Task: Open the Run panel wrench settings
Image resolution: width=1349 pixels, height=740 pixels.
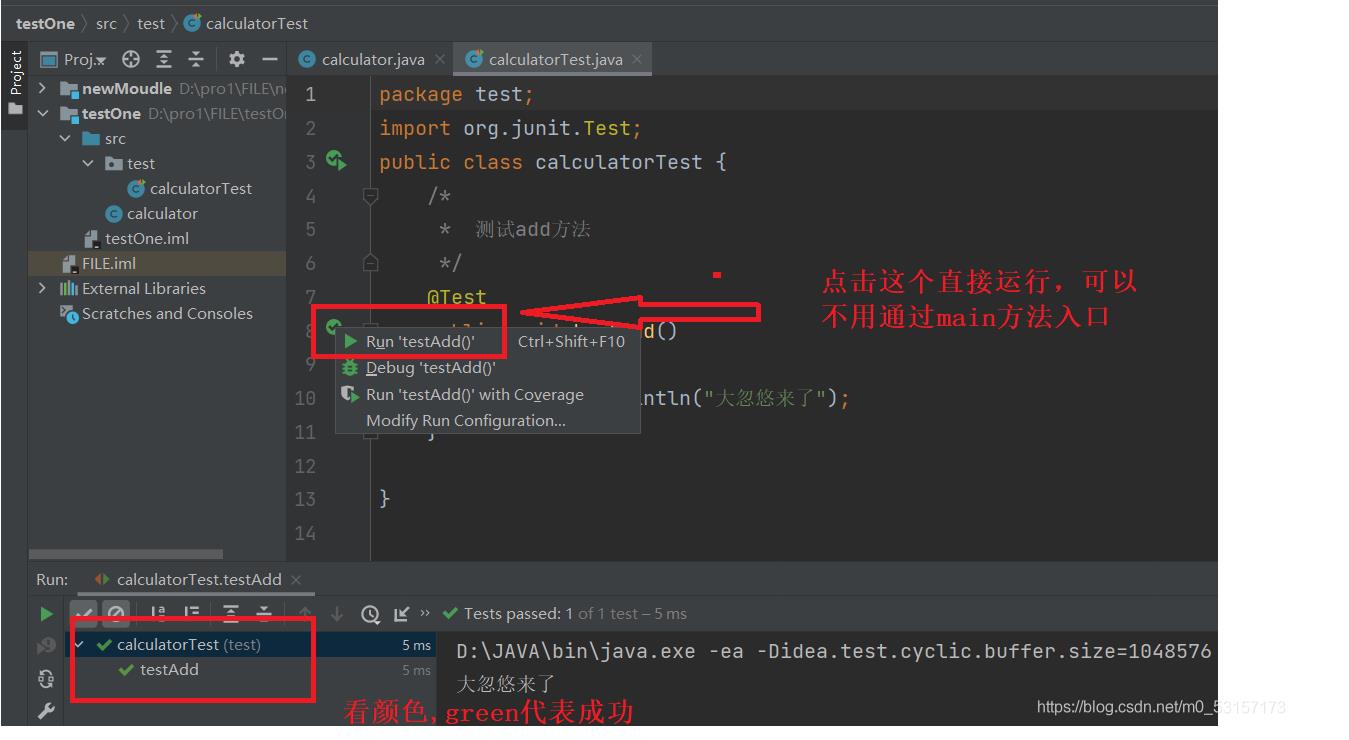Action: [46, 711]
